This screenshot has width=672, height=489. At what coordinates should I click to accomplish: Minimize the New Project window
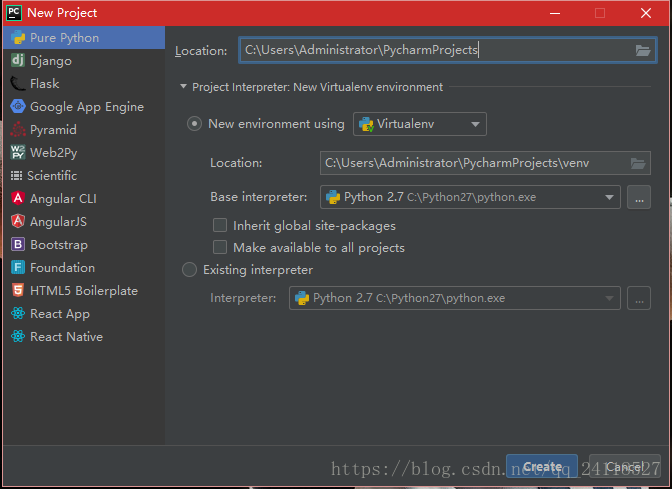point(555,13)
